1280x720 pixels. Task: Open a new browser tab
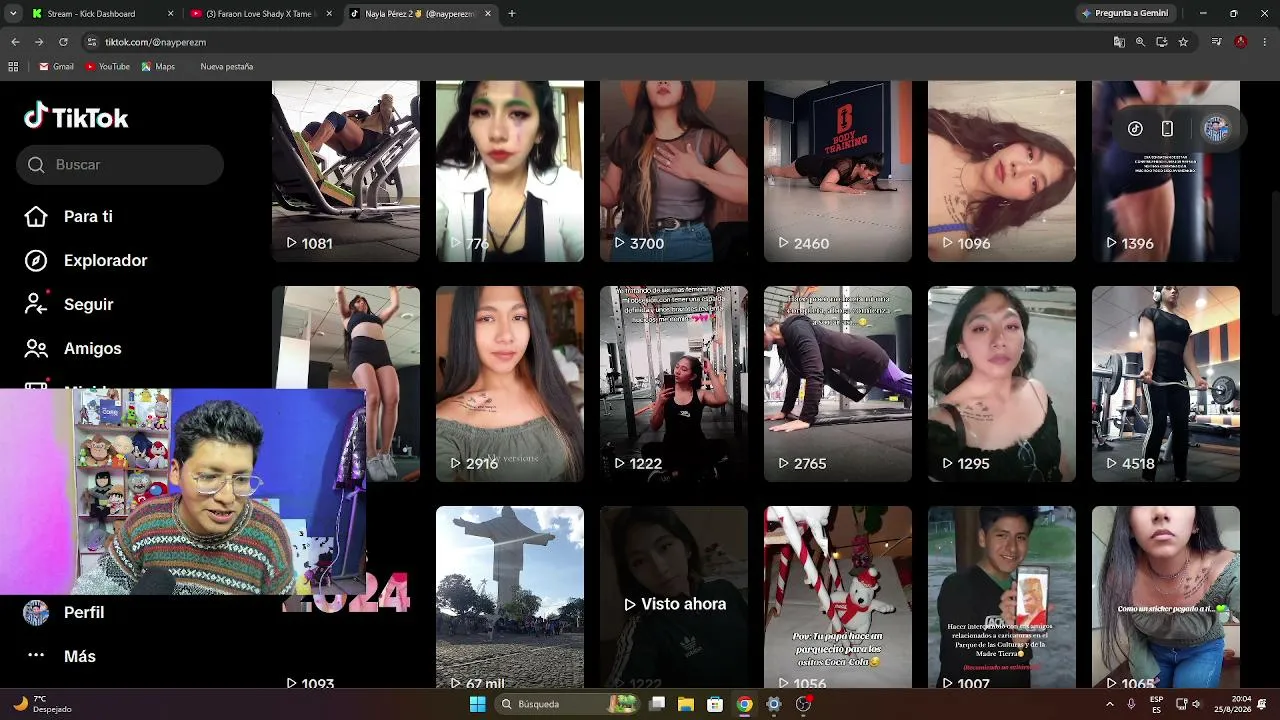point(512,14)
